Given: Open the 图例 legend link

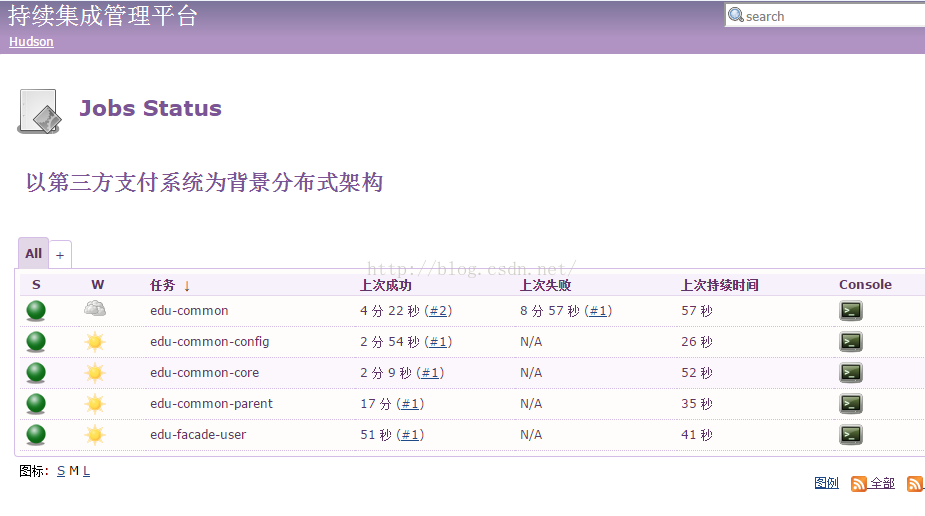Looking at the screenshot, I should [x=826, y=483].
